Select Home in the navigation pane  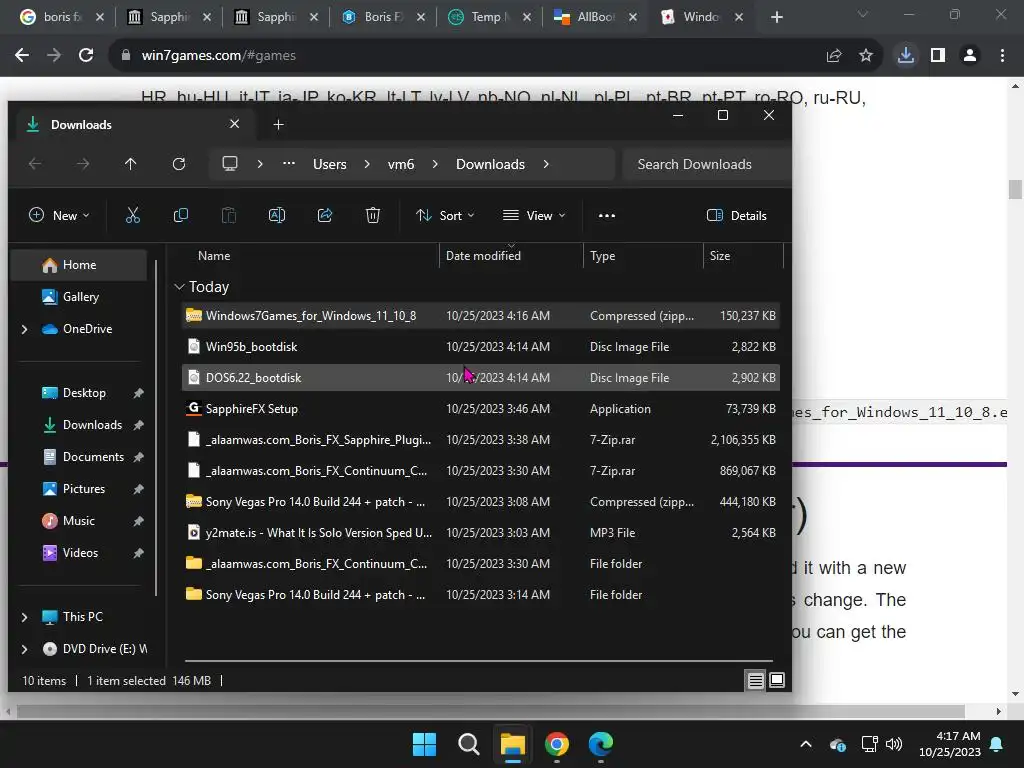pos(78,265)
